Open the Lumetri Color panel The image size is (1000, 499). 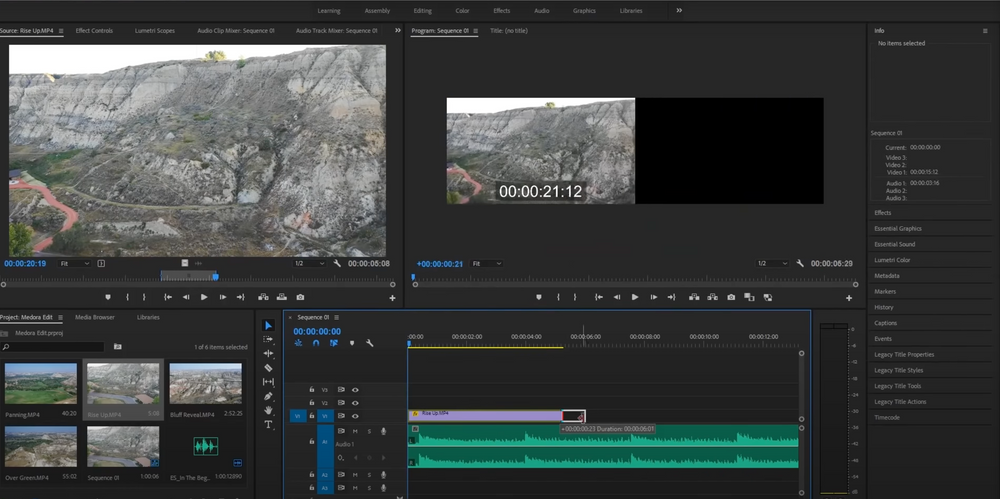[892, 260]
